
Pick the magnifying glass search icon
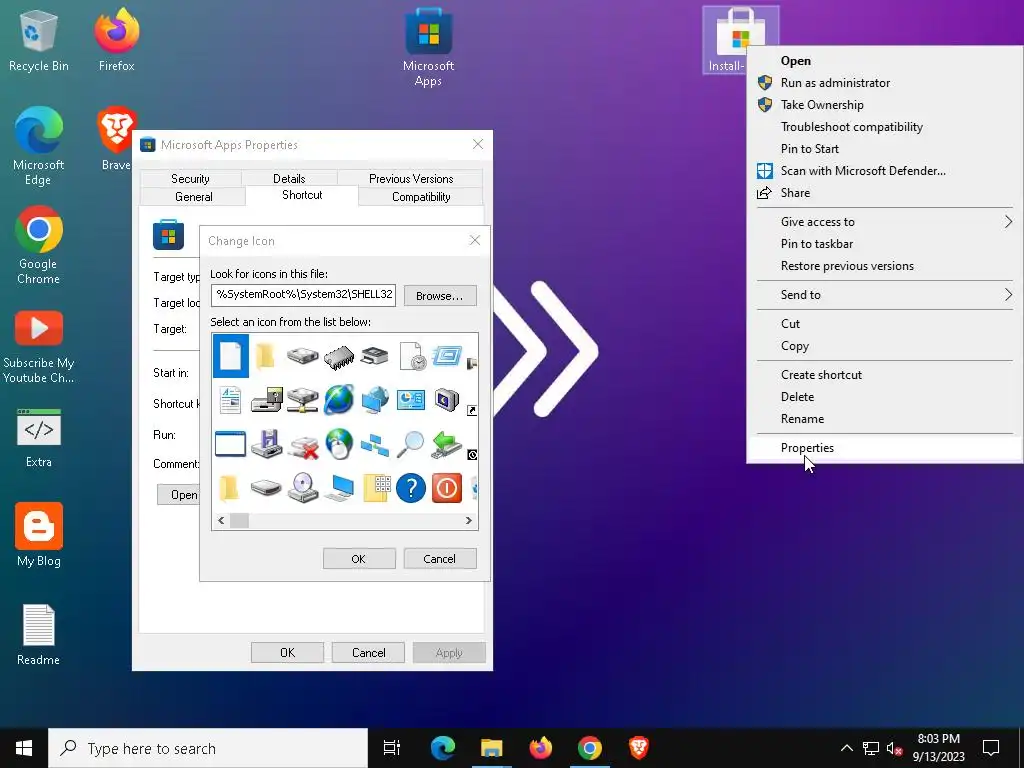[x=411, y=444]
